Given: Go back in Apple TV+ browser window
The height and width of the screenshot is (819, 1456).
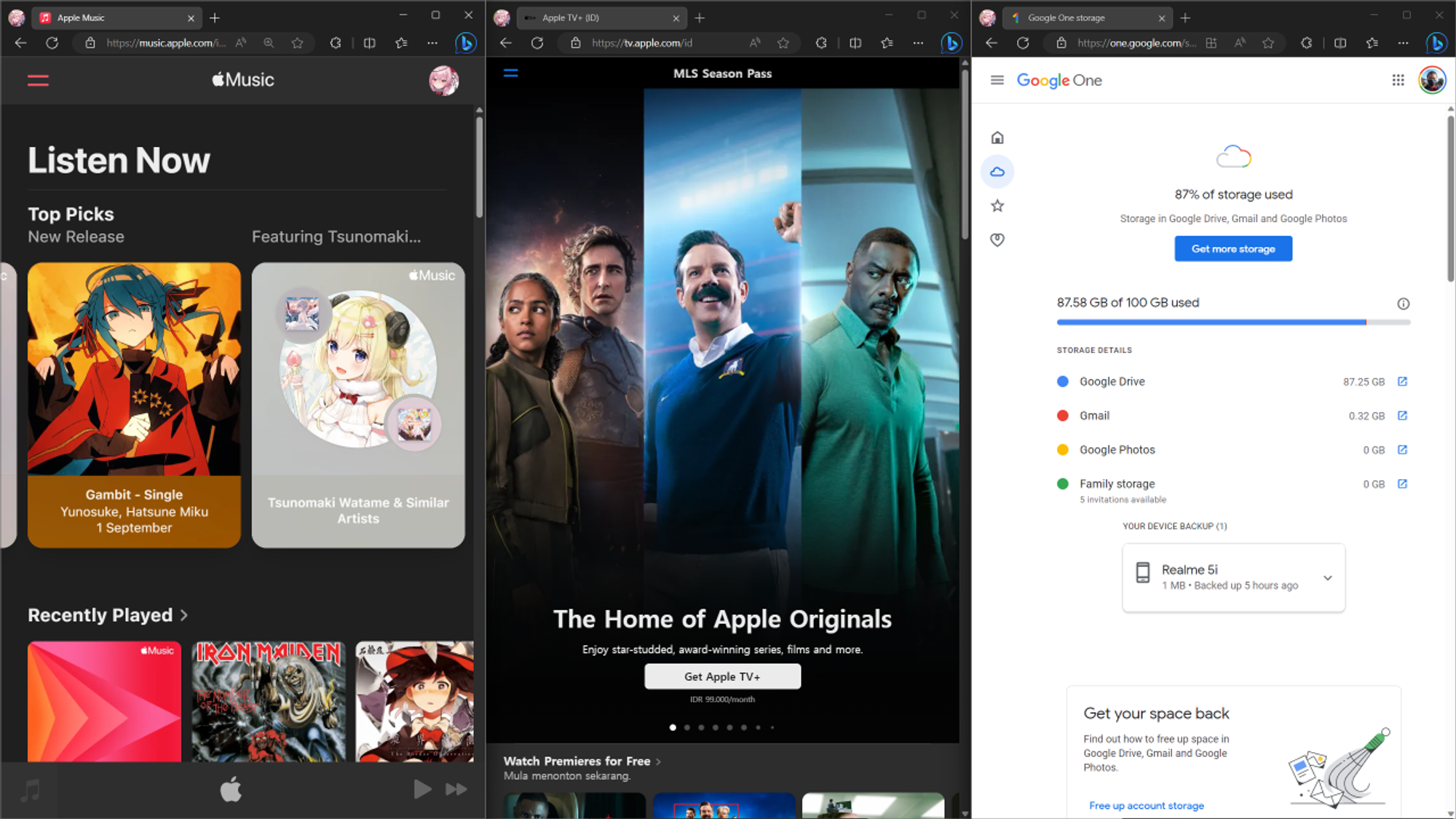Looking at the screenshot, I should click(x=506, y=43).
